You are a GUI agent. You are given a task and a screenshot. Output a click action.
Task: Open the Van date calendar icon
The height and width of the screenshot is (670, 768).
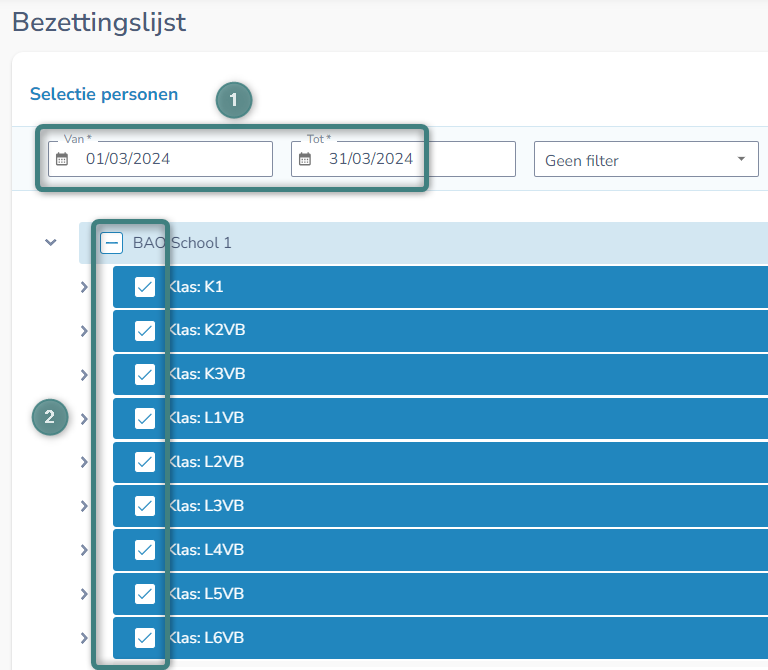point(62,159)
